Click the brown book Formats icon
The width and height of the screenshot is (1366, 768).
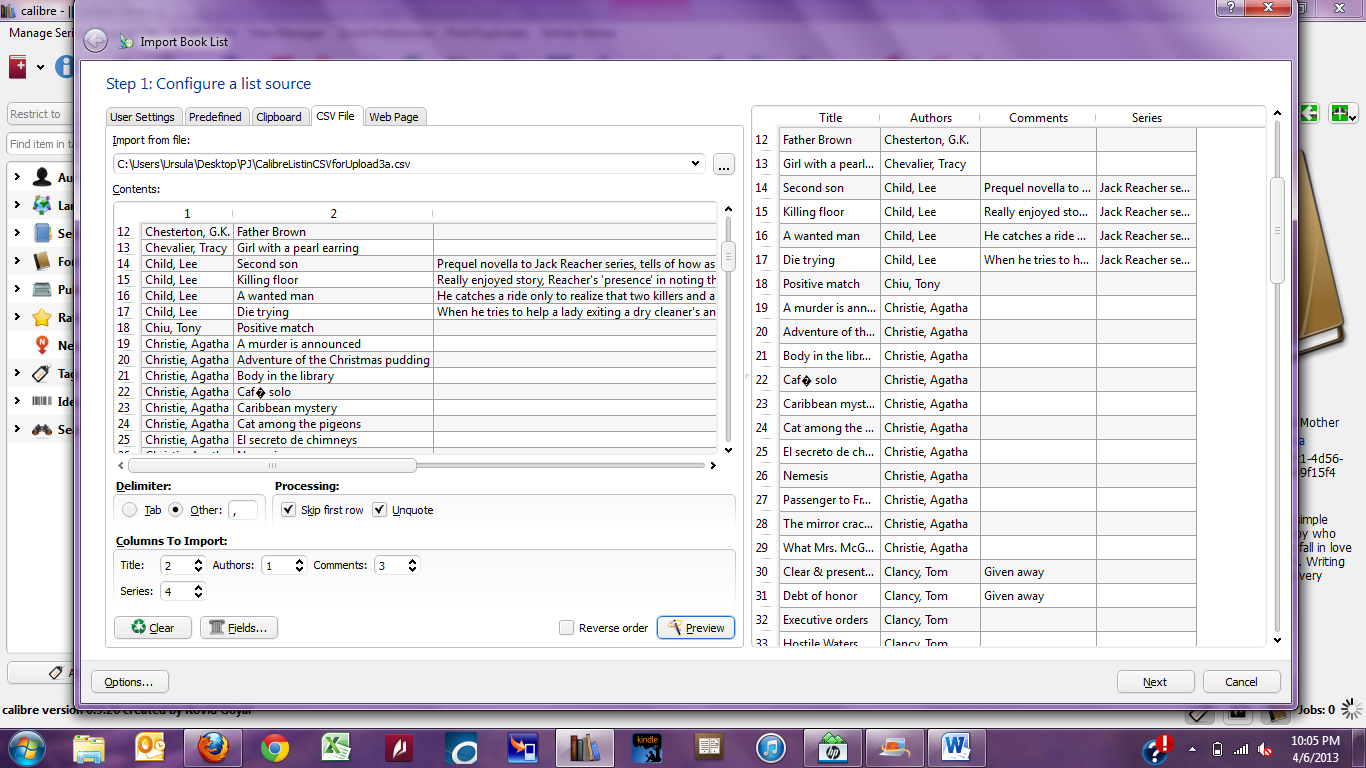tap(42, 261)
